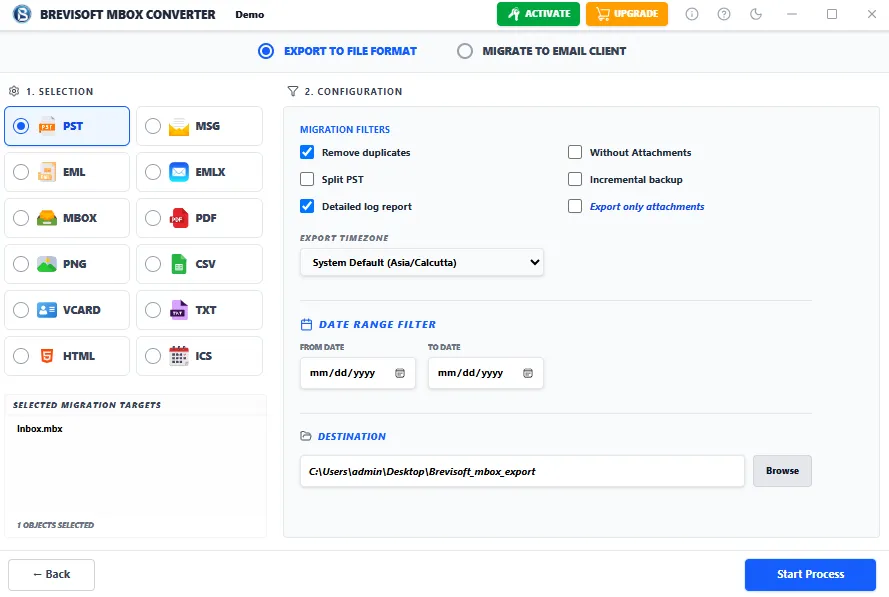Screen dimensions: 889x597
Task: Toggle dark mode moon icon
Action: 756,14
